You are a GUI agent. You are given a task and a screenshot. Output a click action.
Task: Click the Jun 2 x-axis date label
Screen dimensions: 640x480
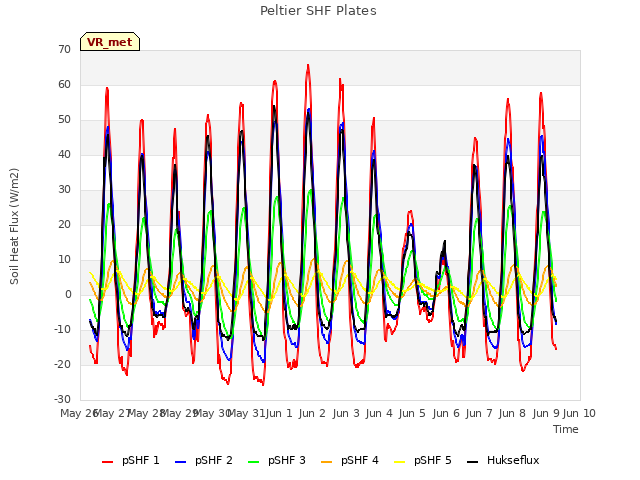[x=312, y=413]
